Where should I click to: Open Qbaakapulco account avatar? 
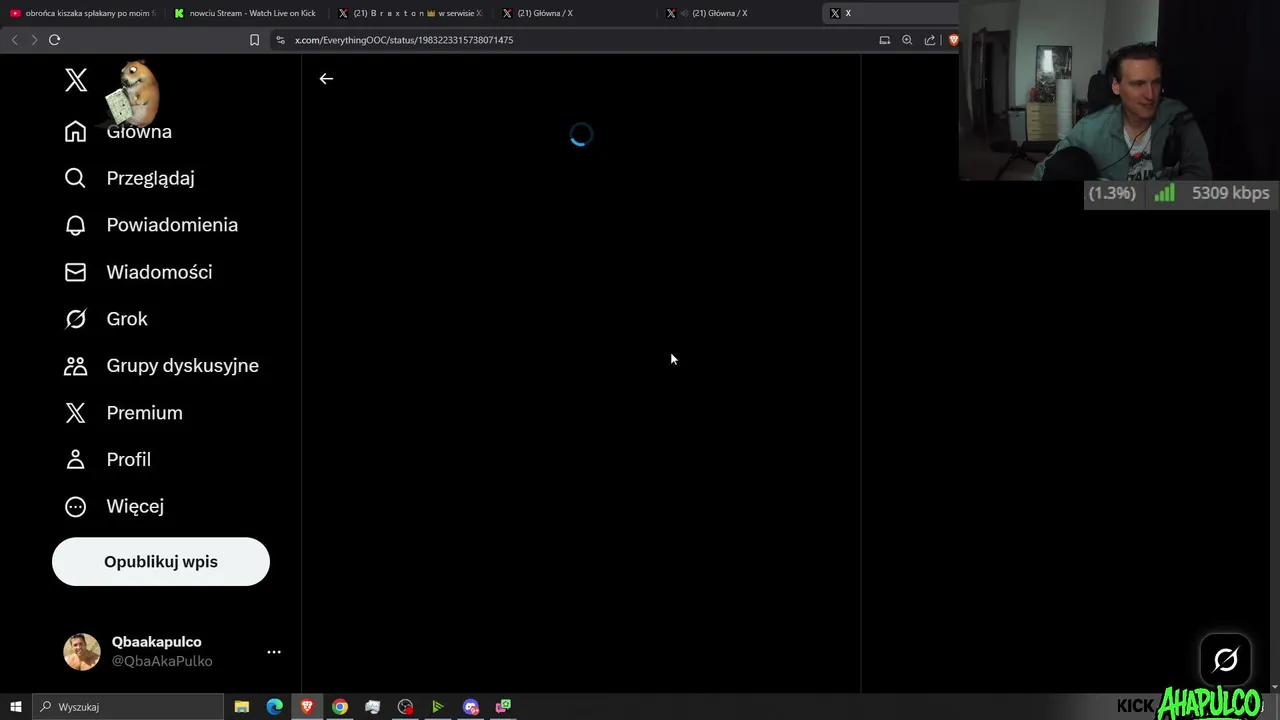pyautogui.click(x=82, y=652)
